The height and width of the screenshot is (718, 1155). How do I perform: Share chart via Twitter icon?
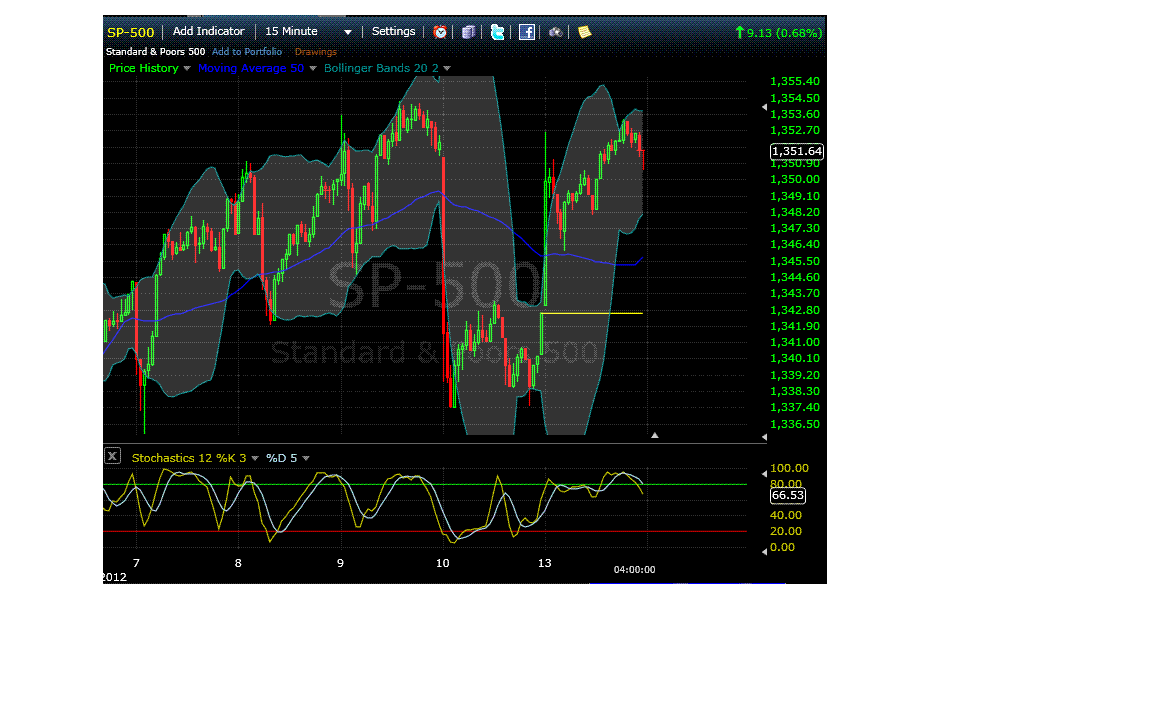click(497, 32)
